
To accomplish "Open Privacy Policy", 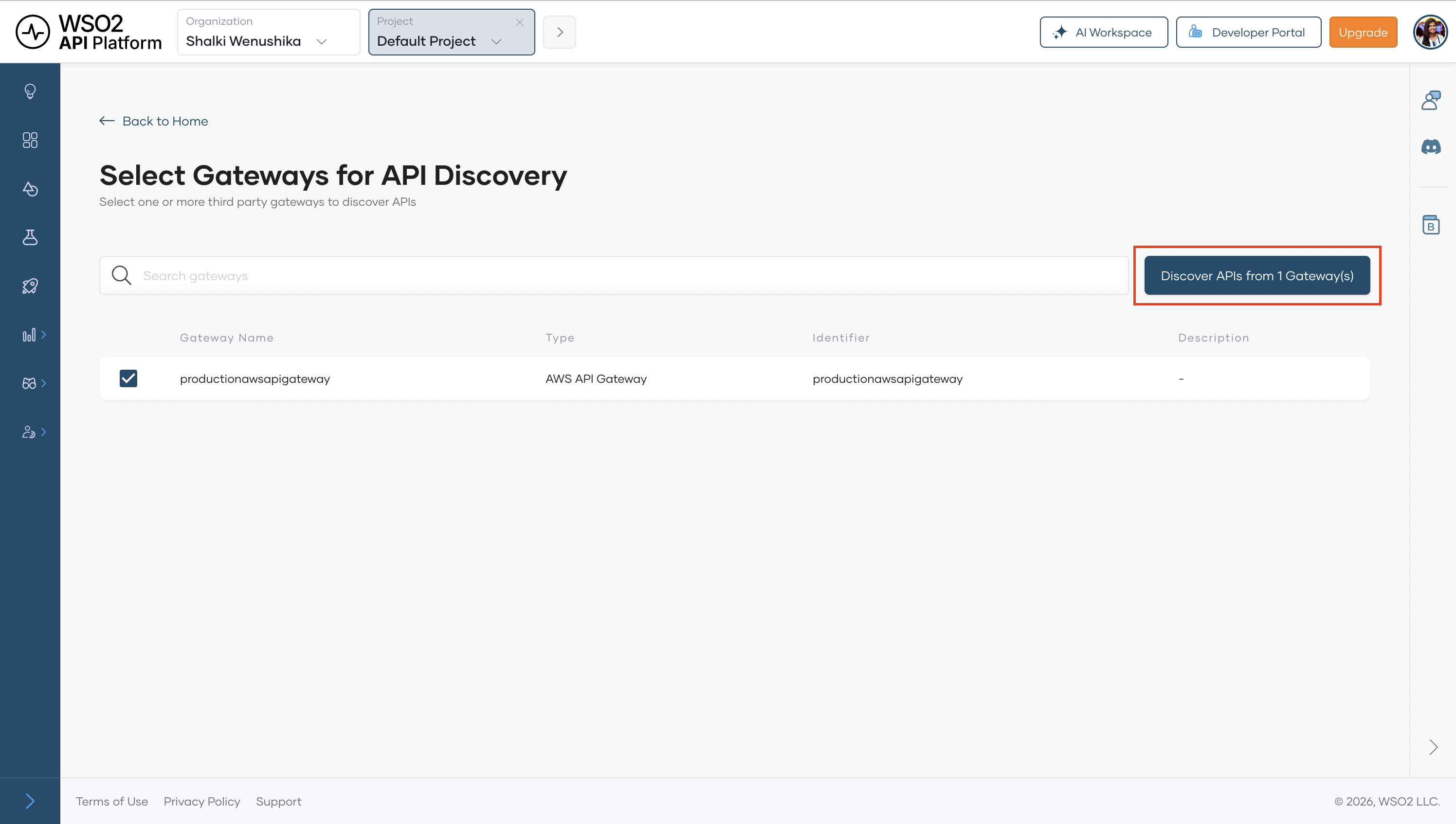I will 201,801.
